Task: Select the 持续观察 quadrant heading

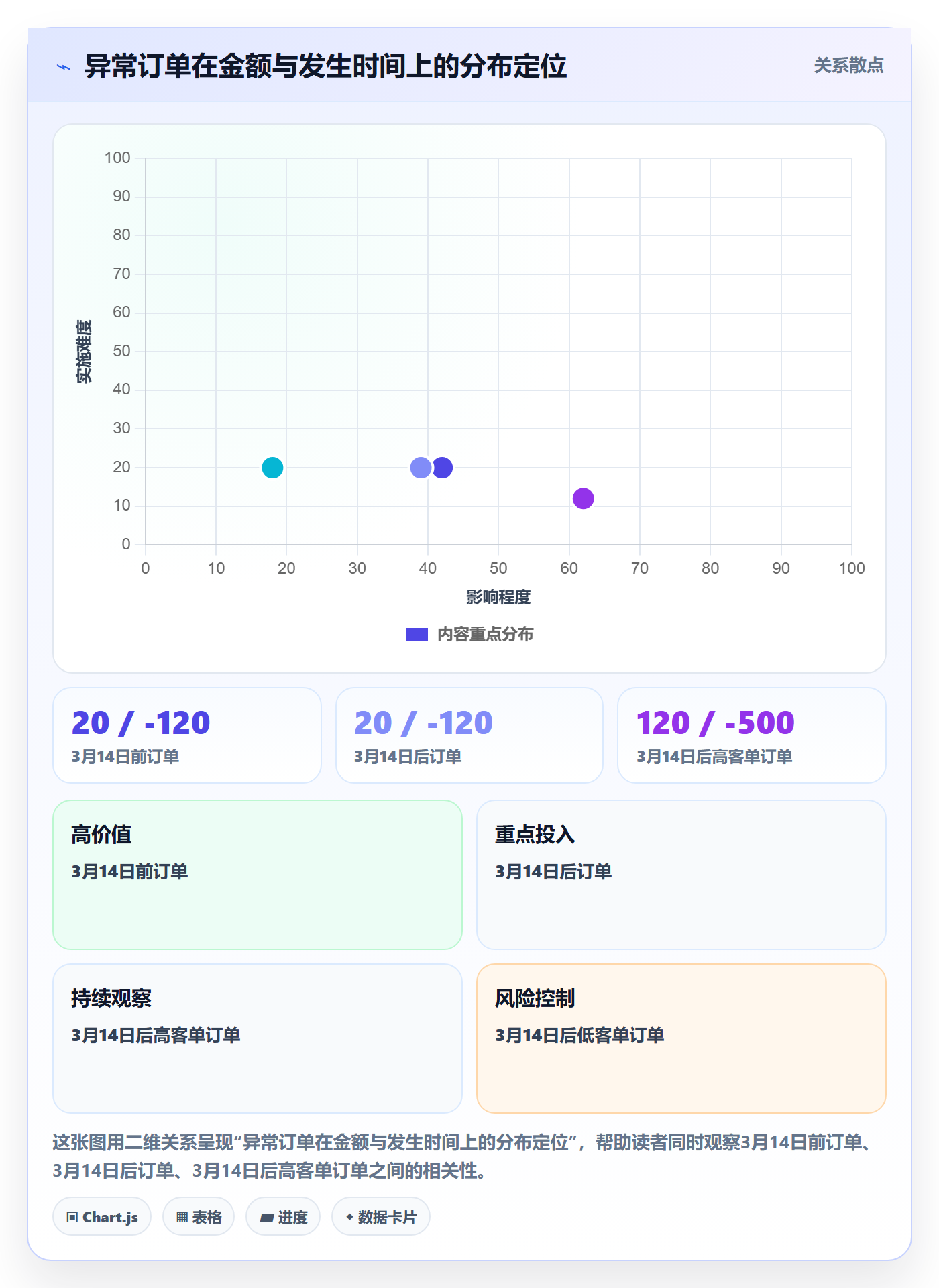Action: click(x=111, y=998)
